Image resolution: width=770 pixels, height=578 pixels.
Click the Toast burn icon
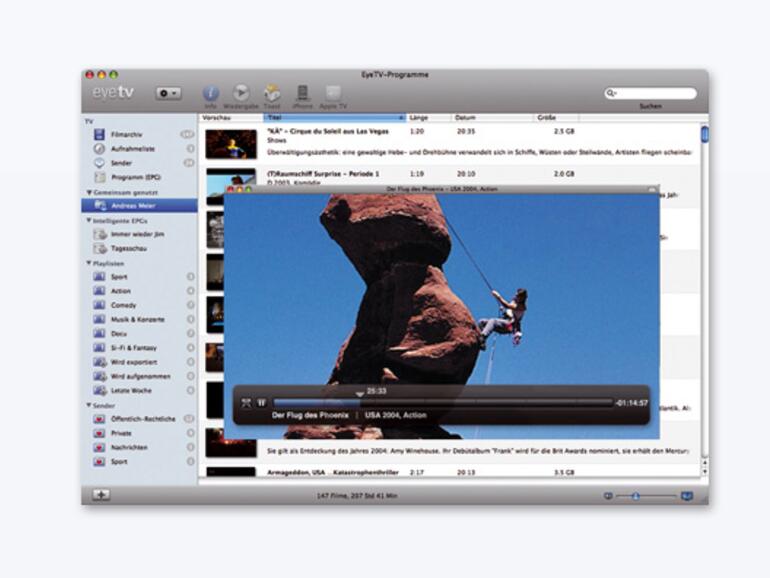coord(271,93)
